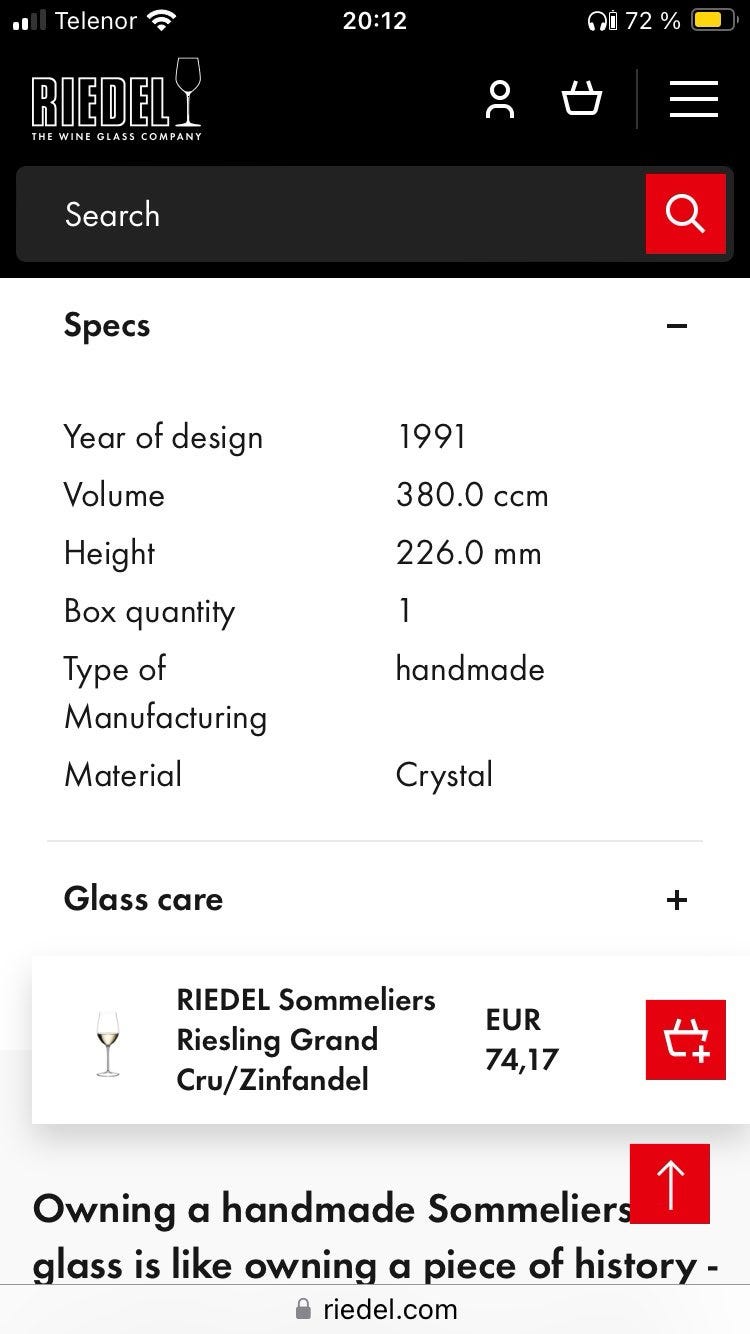Type in the Search field
The image size is (750, 1334).
coord(330,214)
